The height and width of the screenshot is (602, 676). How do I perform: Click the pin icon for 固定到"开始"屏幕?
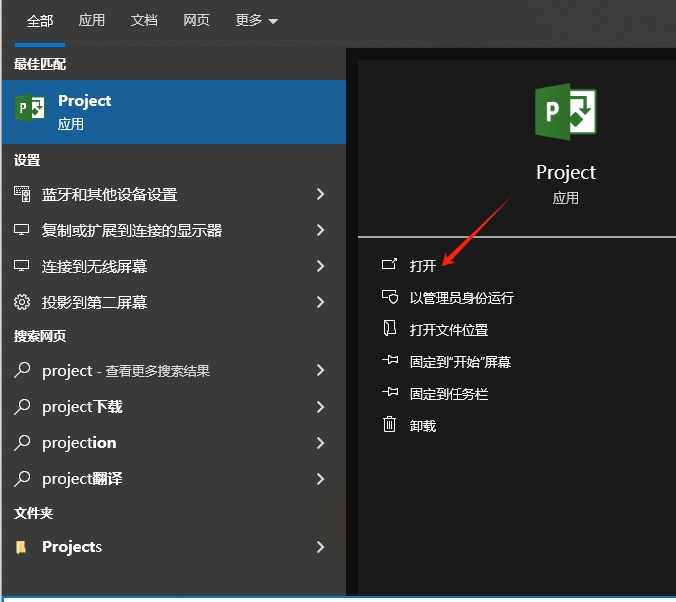point(390,360)
